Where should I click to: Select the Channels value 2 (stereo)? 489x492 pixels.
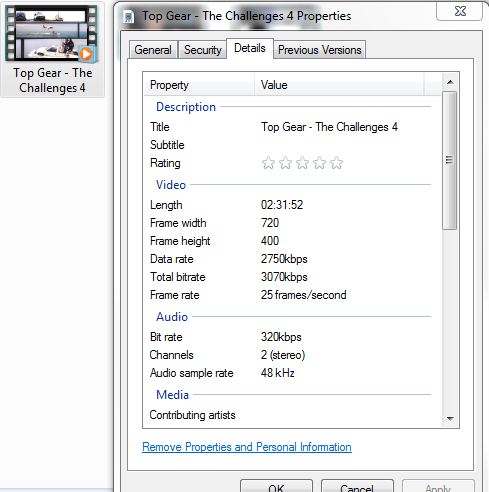click(x=283, y=355)
